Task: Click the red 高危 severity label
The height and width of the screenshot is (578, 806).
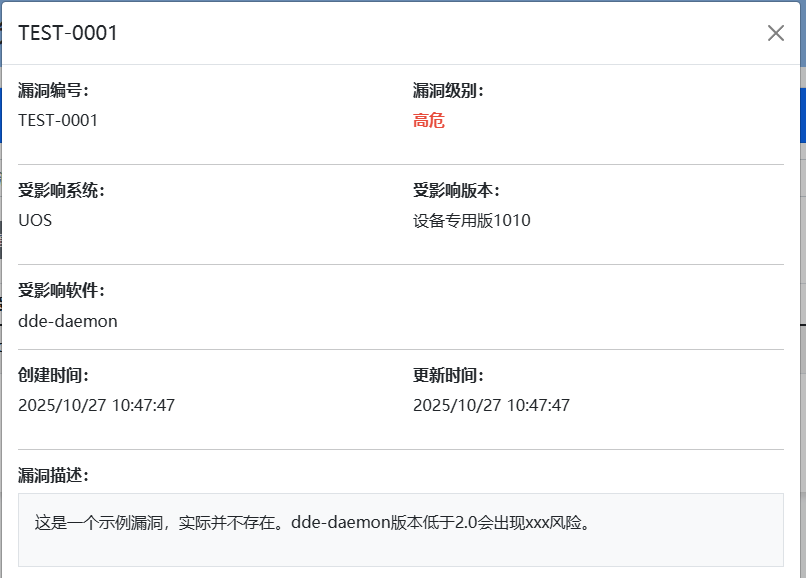Action: [428, 120]
